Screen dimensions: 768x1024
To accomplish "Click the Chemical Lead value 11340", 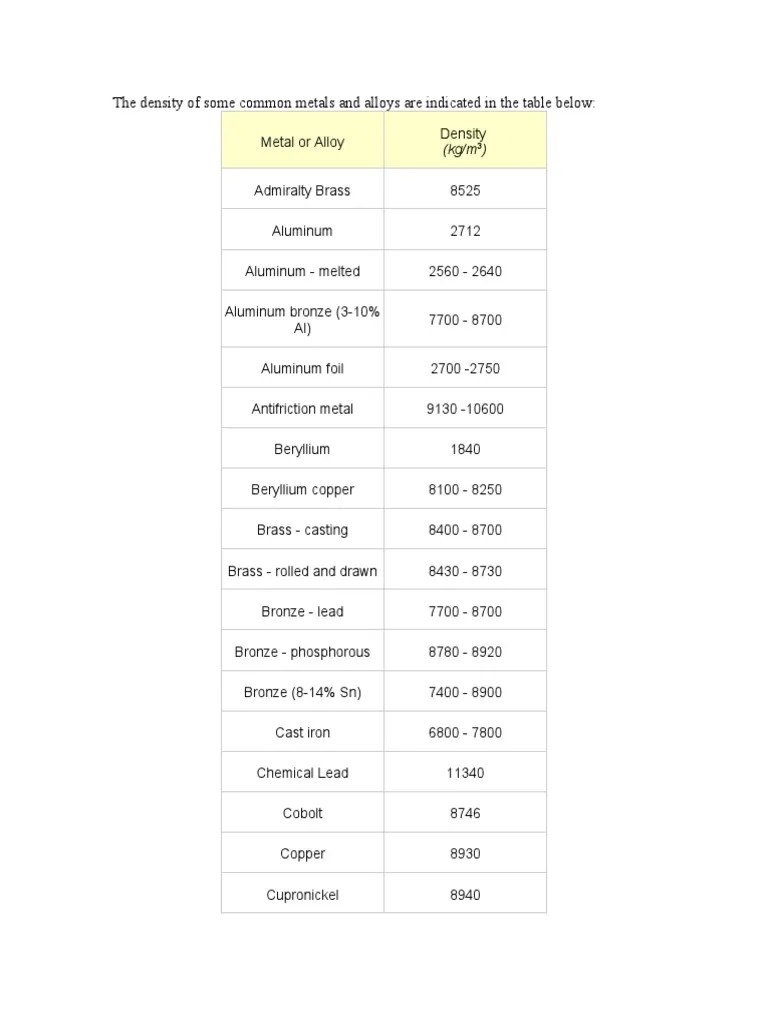I will click(465, 773).
